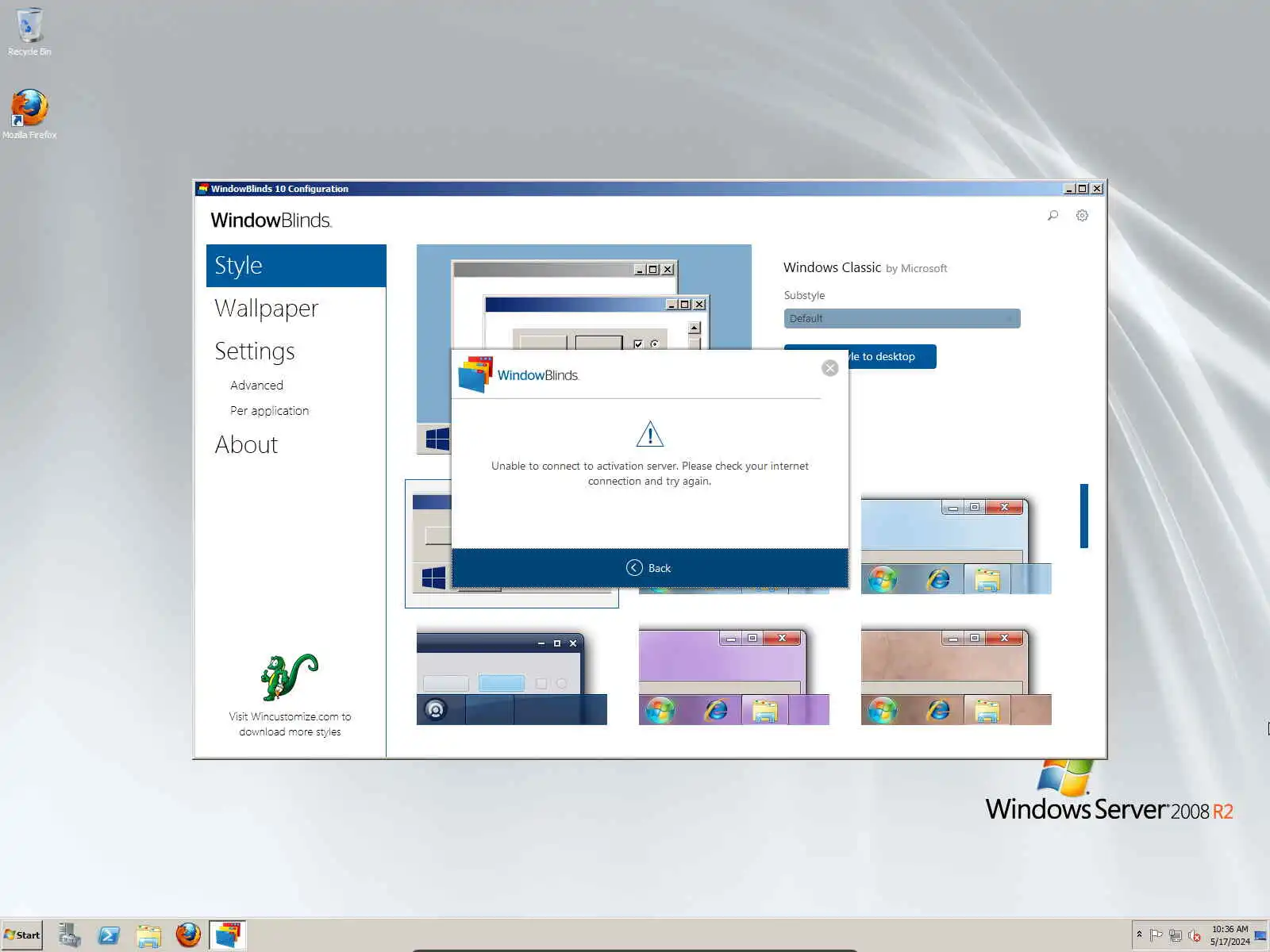Image resolution: width=1270 pixels, height=952 pixels.
Task: Open Mozilla Firefox desktop shortcut
Action: 29,114
